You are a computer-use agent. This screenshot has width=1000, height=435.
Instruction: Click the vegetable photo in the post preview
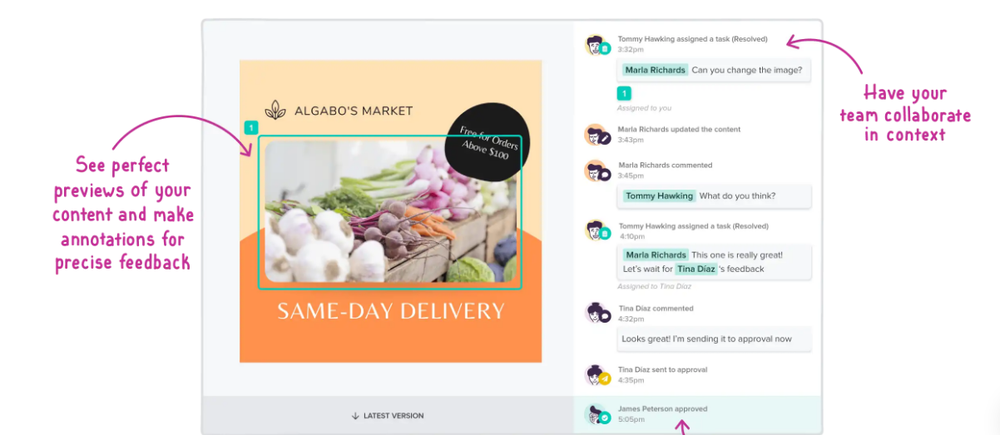(390, 211)
